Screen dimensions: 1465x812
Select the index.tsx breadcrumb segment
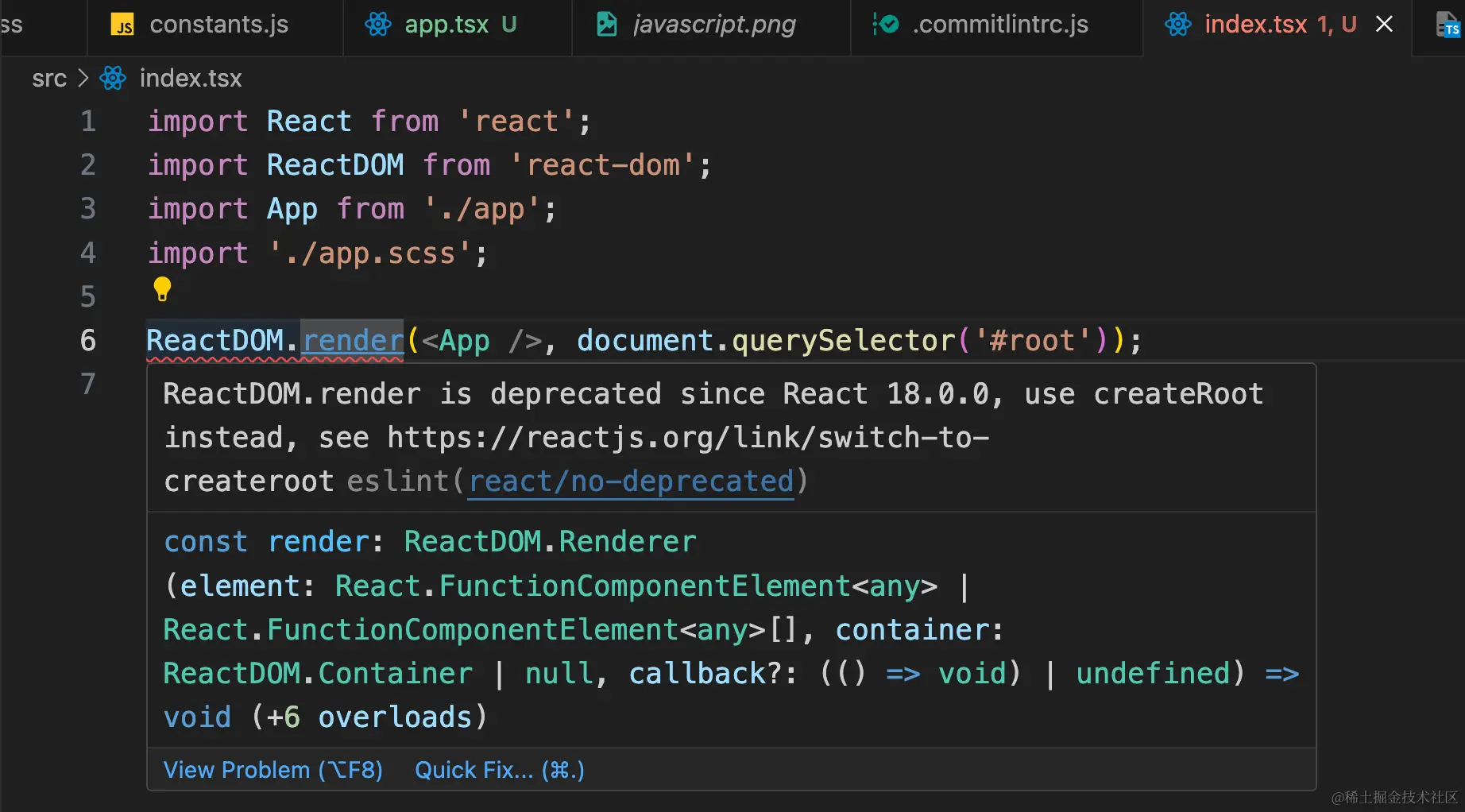[191, 79]
